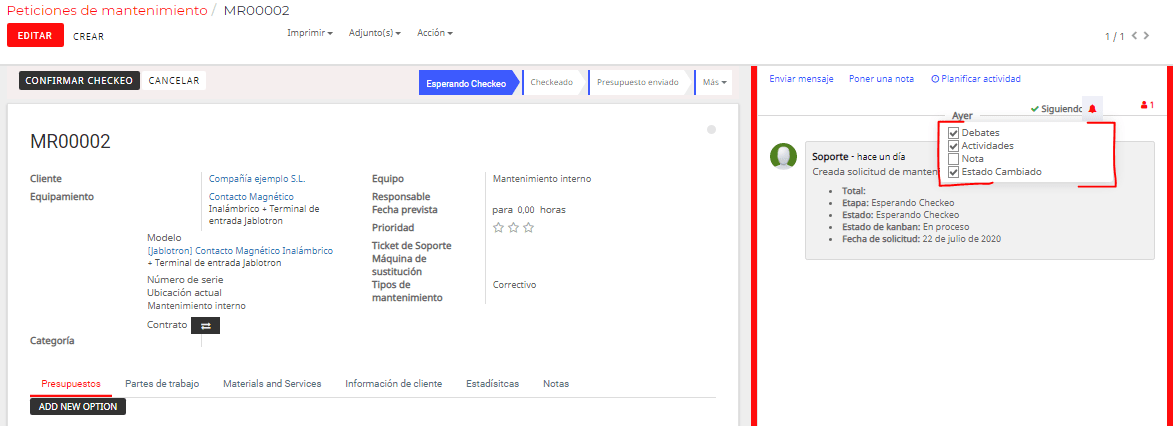Click CONFIRMAR CHECKEO button
Screen dimensions: 1173x426
[79, 81]
